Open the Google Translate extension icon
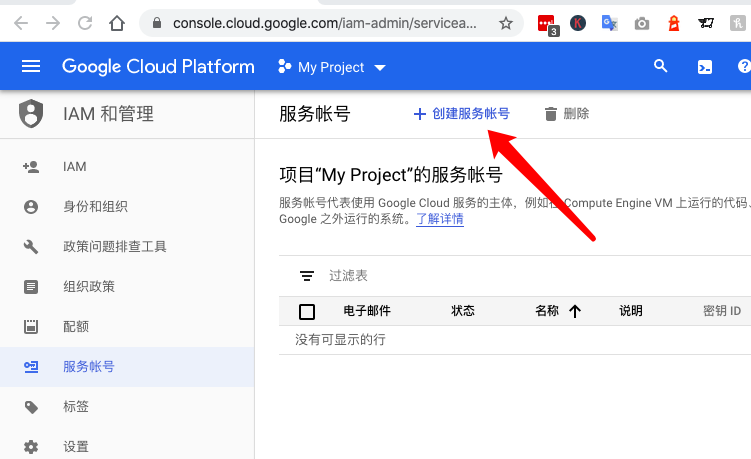The image size is (751, 459). click(x=609, y=23)
